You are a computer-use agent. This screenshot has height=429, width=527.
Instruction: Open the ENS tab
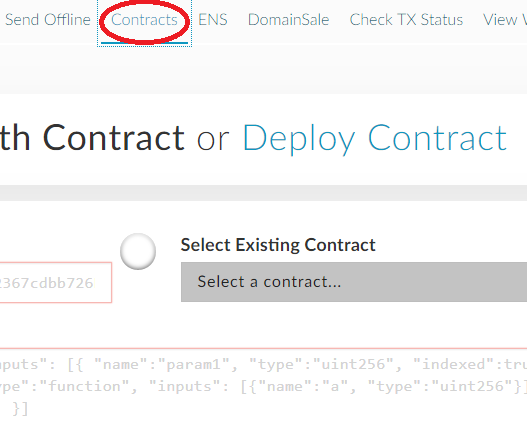click(213, 20)
